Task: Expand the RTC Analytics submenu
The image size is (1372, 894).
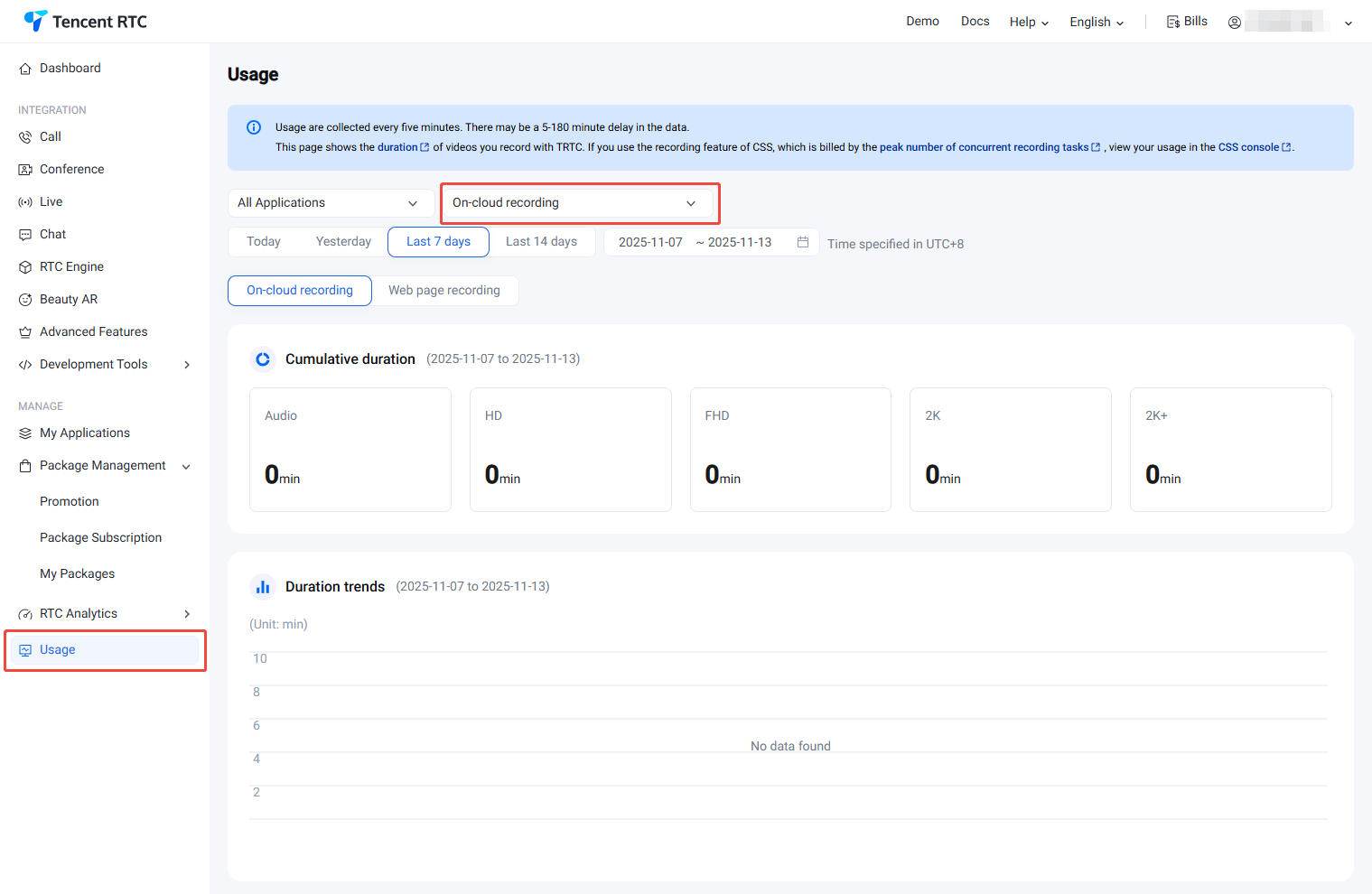Action: tap(187, 614)
